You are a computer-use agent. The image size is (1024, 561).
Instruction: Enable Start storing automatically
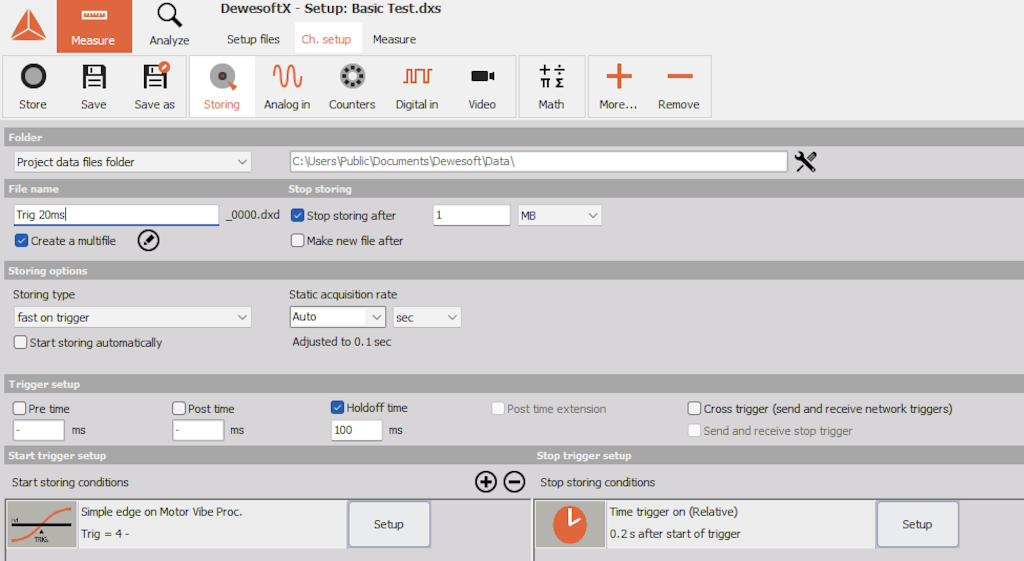pyautogui.click(x=20, y=342)
